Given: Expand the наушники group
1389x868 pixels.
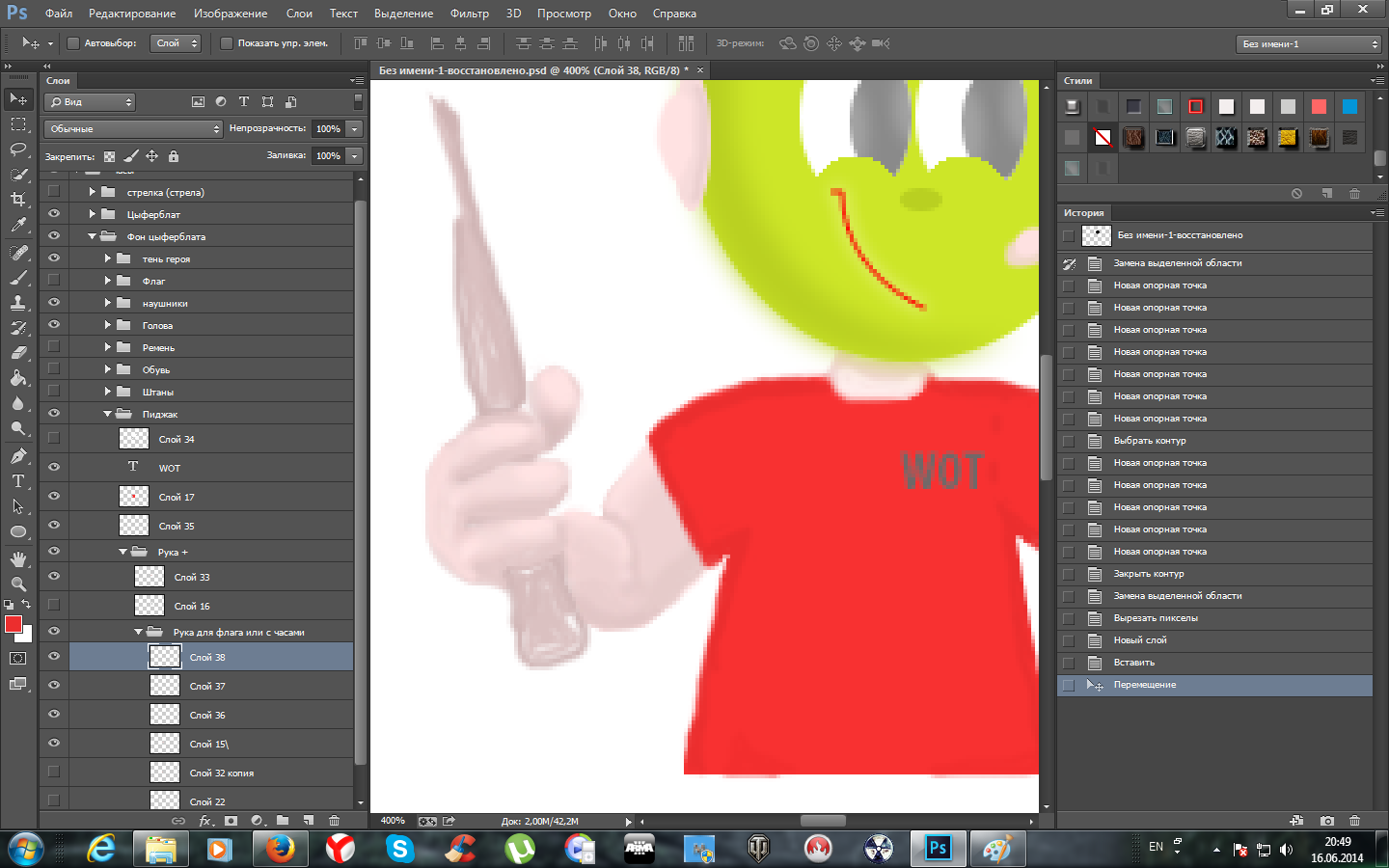Looking at the screenshot, I should coord(108,303).
